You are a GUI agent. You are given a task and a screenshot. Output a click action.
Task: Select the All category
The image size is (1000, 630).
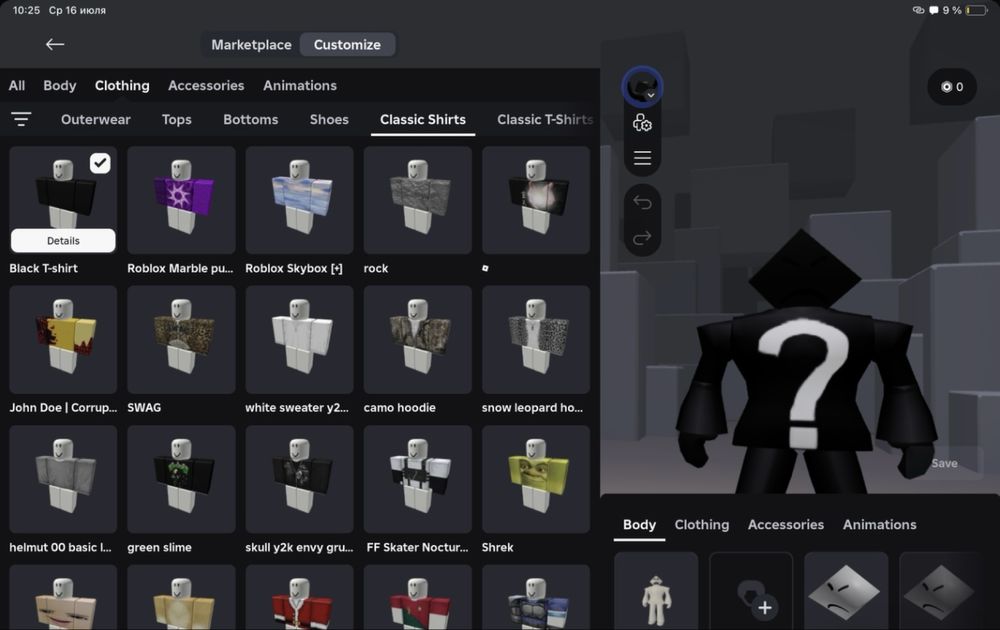17,85
